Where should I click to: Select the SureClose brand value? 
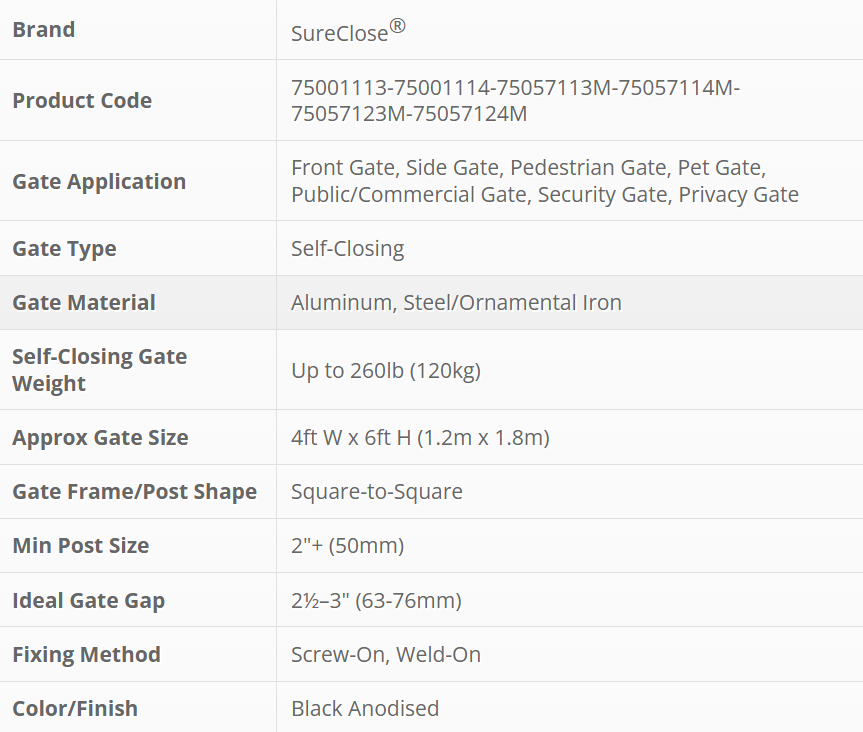pyautogui.click(x=339, y=33)
